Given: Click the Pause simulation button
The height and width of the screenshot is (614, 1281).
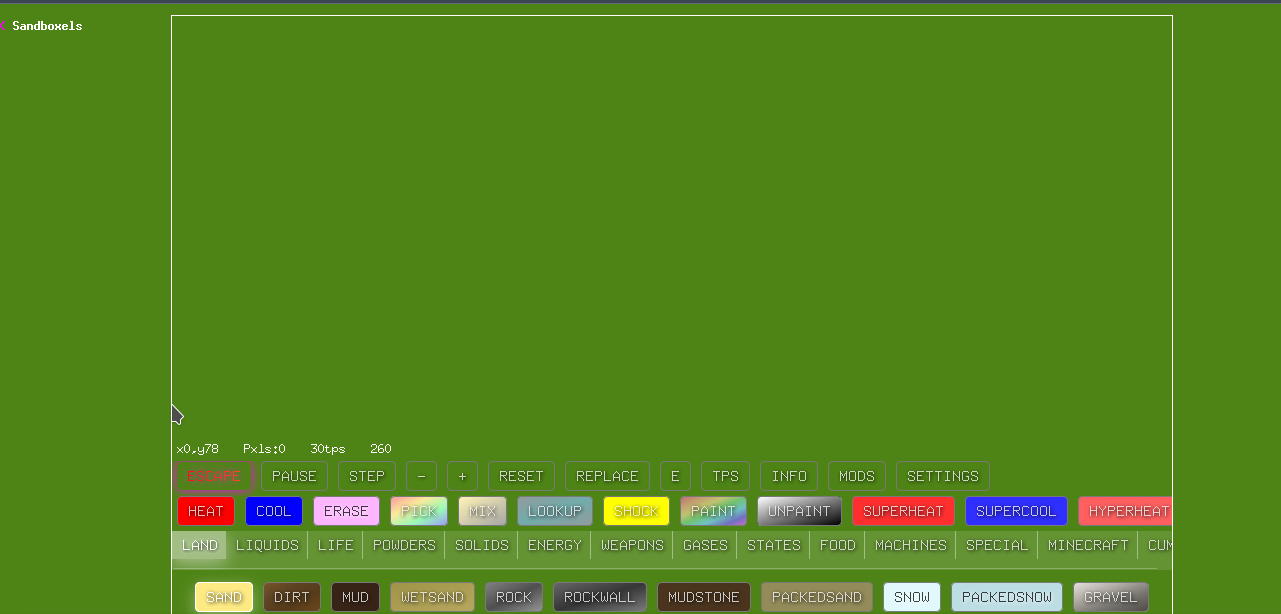Looking at the screenshot, I should coord(294,476).
